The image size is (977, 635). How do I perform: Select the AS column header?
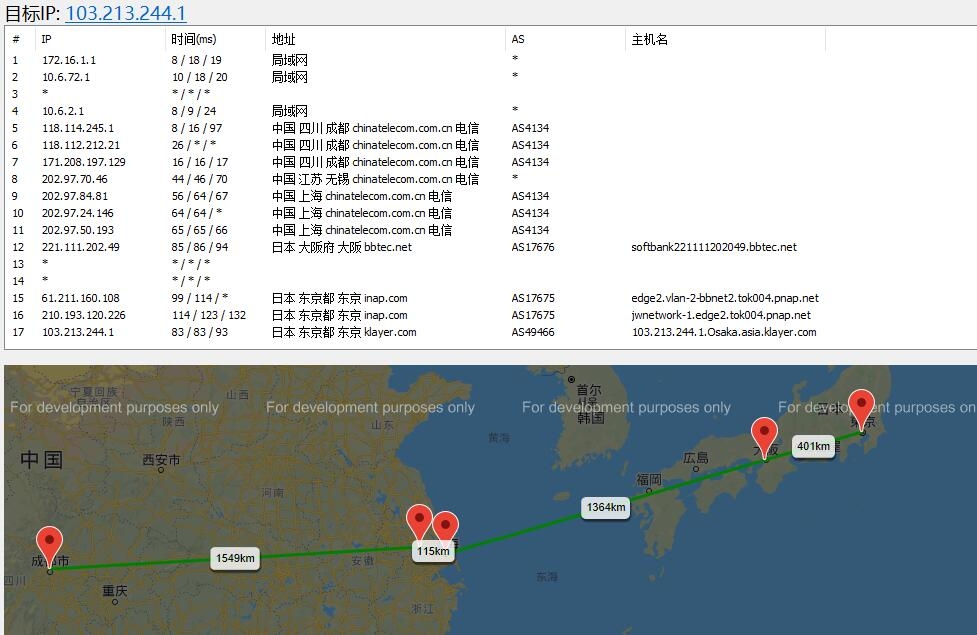point(516,39)
